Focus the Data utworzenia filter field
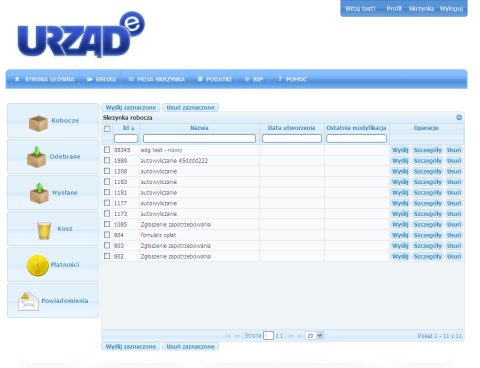480x368 pixels. coord(292,138)
